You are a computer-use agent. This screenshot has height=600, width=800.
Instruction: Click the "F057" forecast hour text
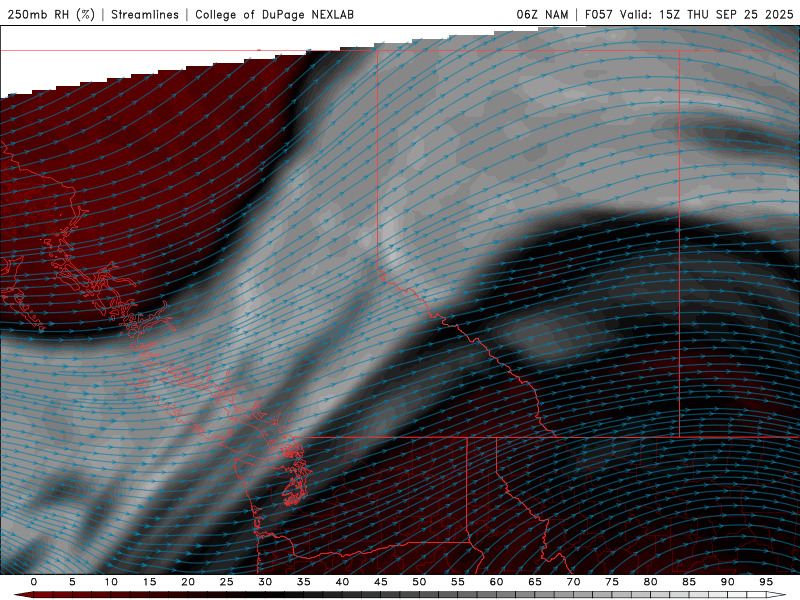[599, 14]
